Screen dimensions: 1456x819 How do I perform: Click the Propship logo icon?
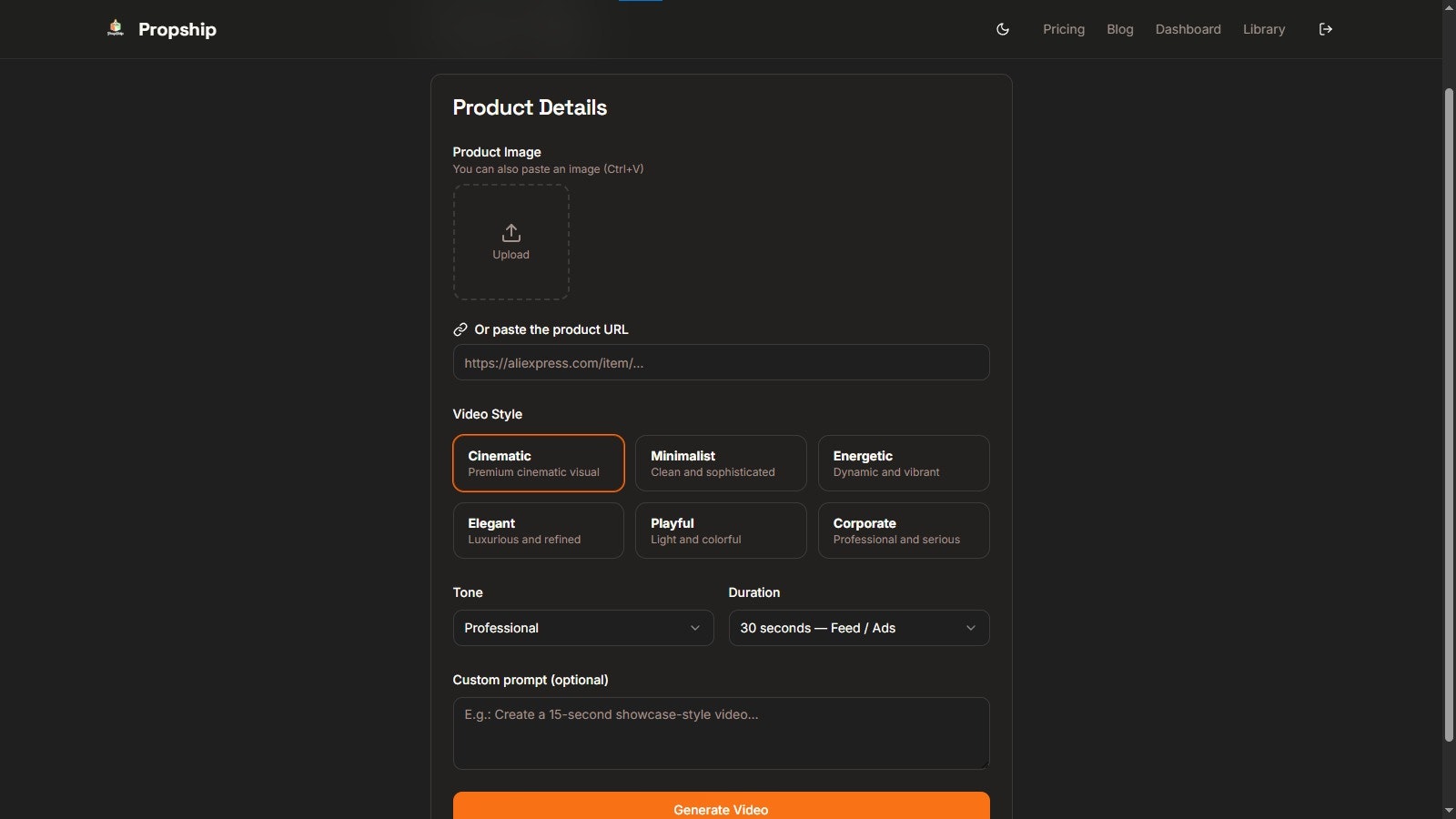click(116, 28)
